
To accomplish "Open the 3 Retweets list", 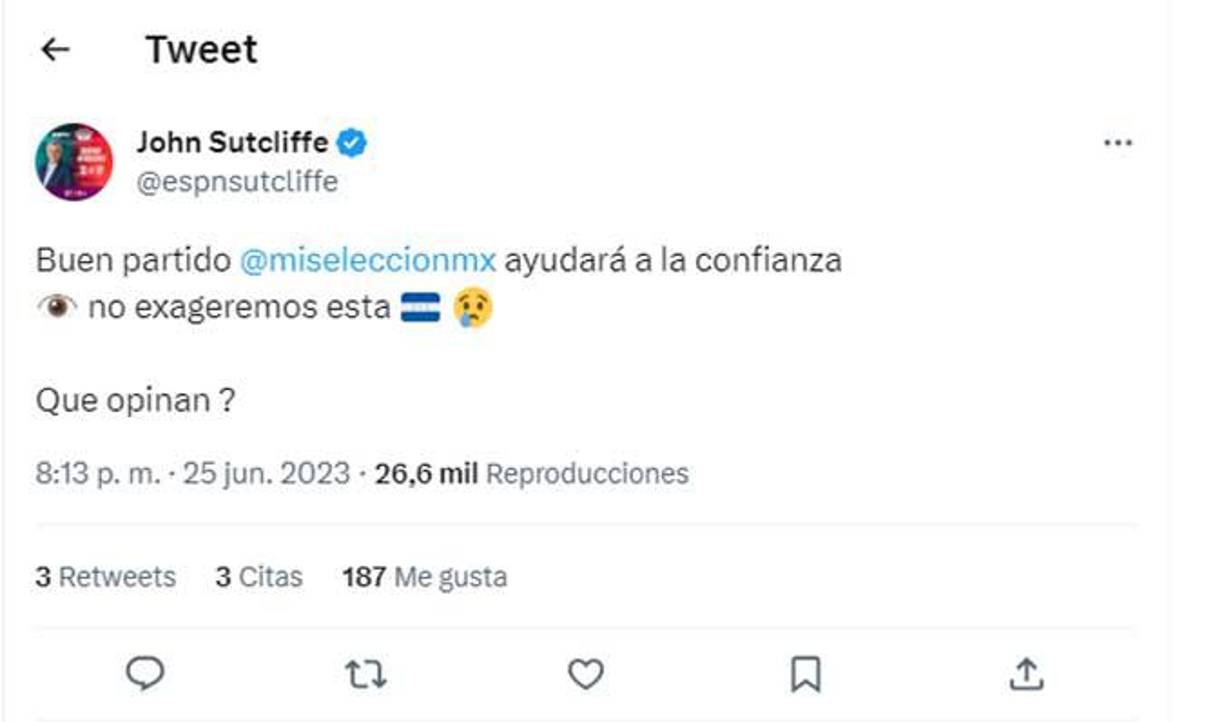I will (x=105, y=577).
